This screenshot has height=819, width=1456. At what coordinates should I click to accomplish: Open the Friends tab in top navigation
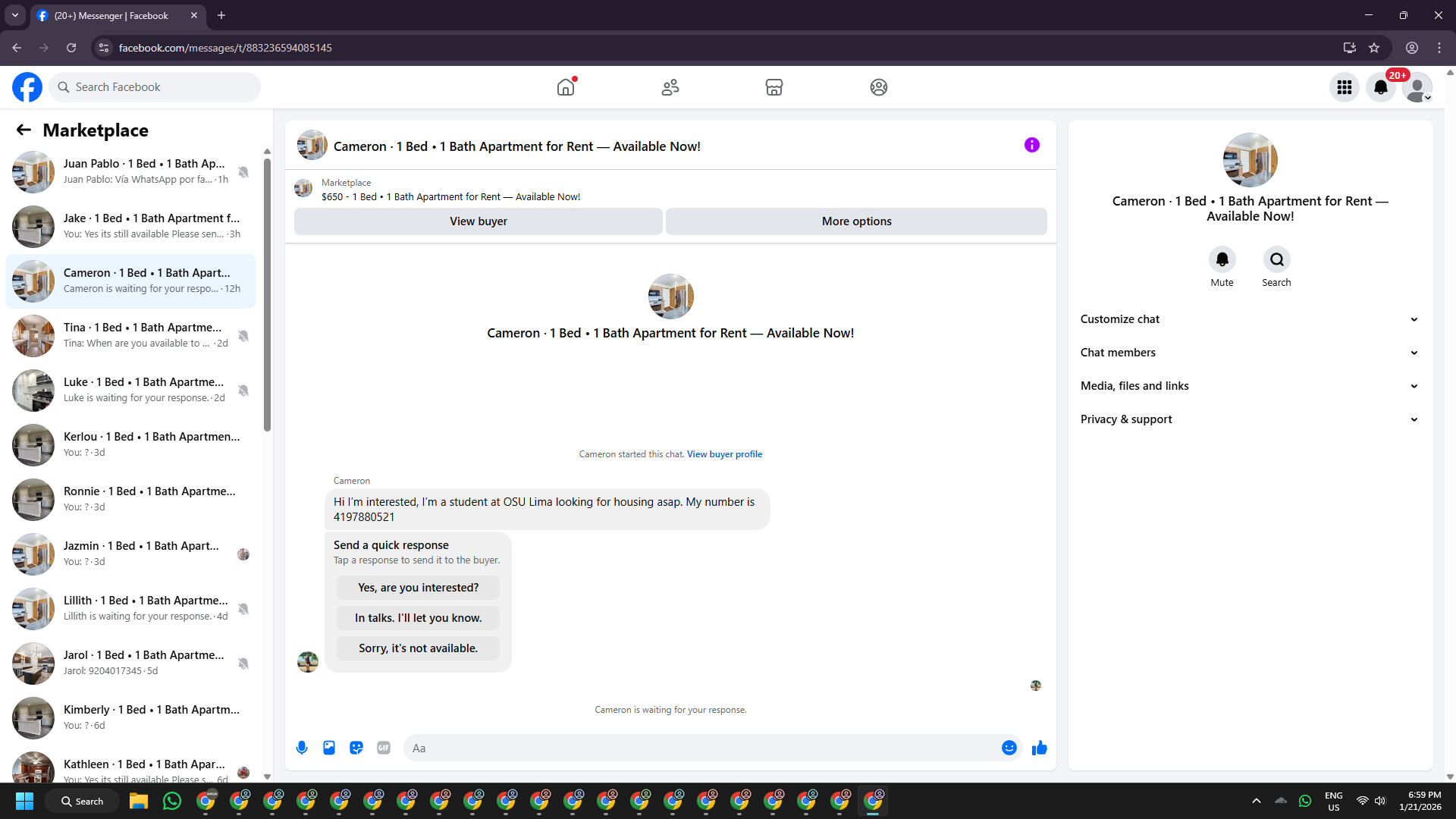click(x=670, y=87)
